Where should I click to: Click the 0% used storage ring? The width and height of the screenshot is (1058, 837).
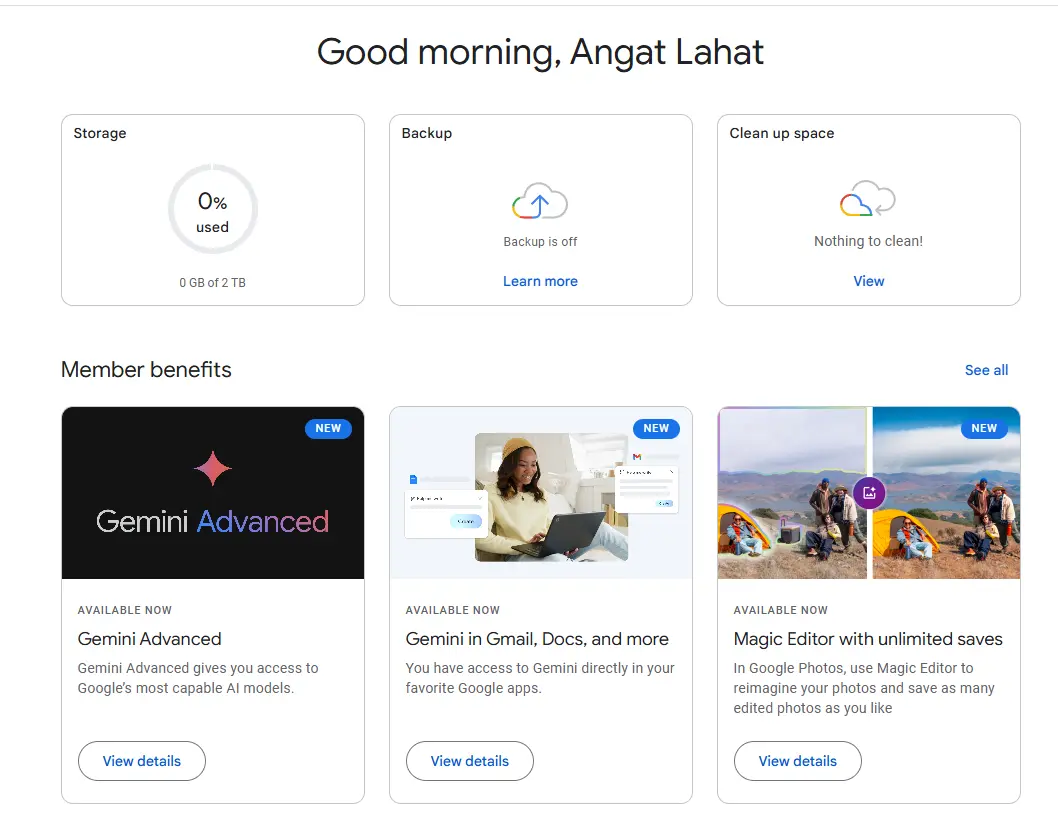click(x=213, y=209)
